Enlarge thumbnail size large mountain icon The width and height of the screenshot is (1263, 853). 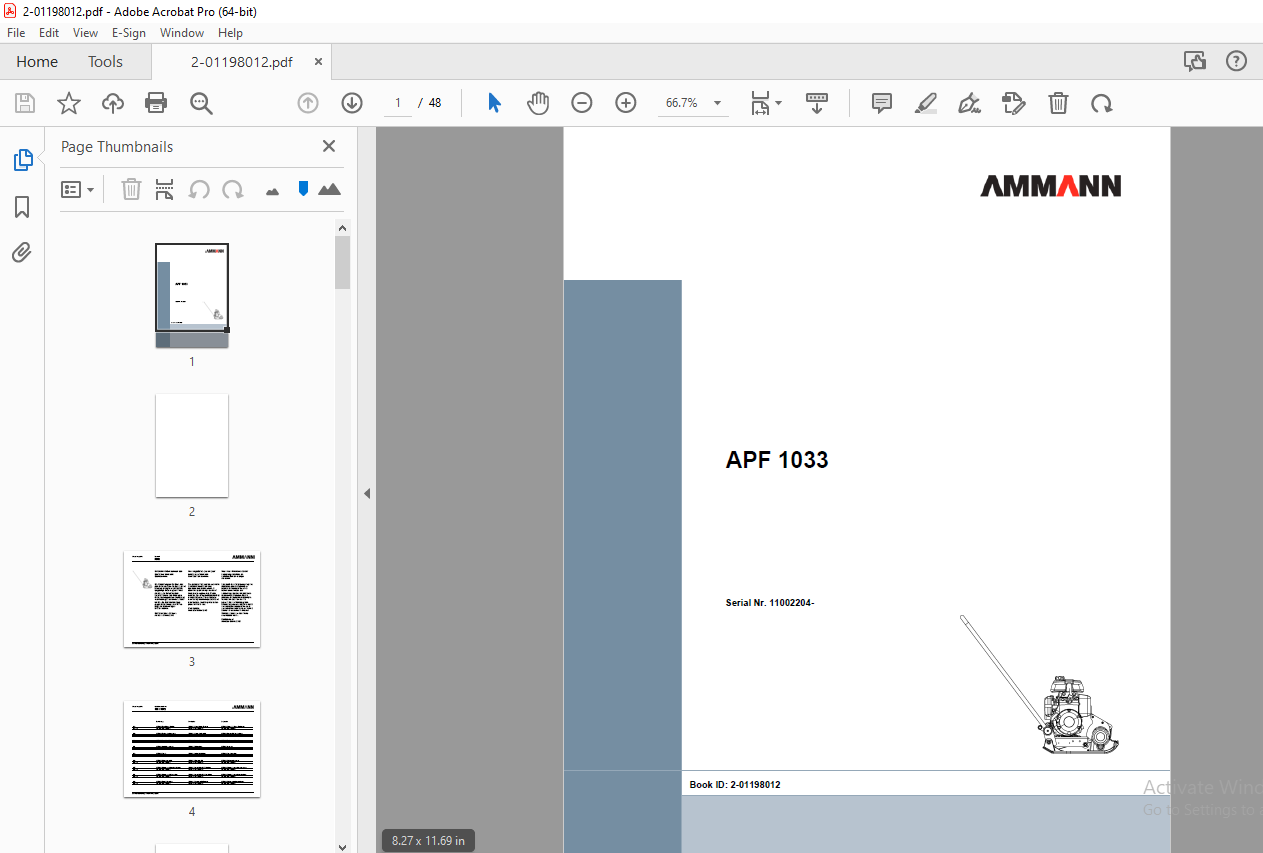(x=329, y=188)
